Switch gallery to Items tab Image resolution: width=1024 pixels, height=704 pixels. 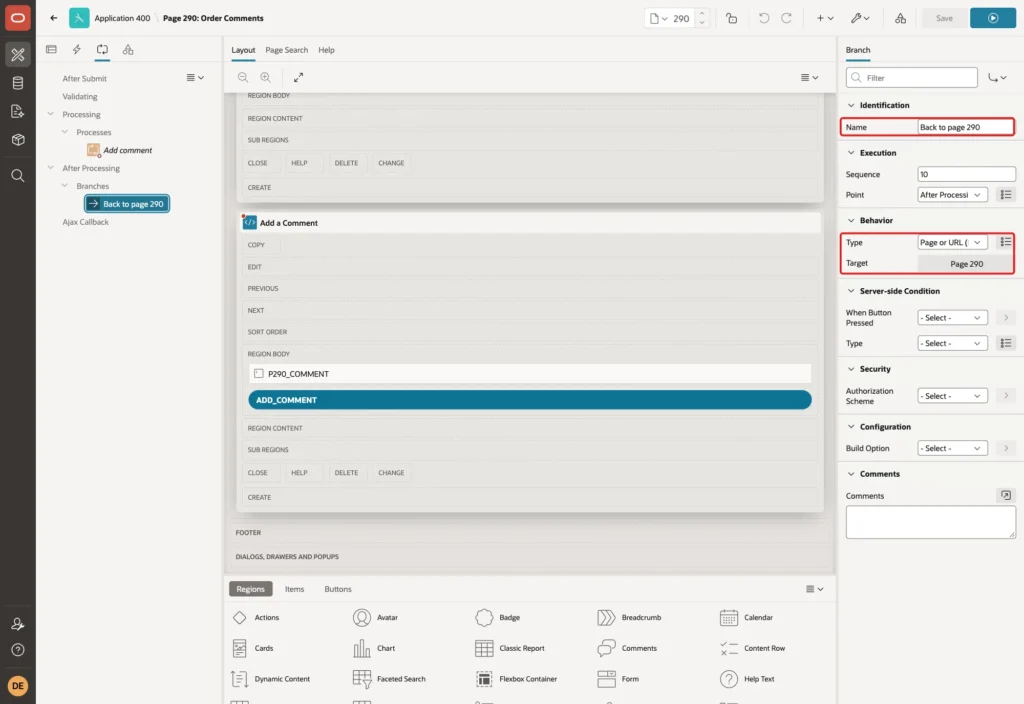coord(295,589)
